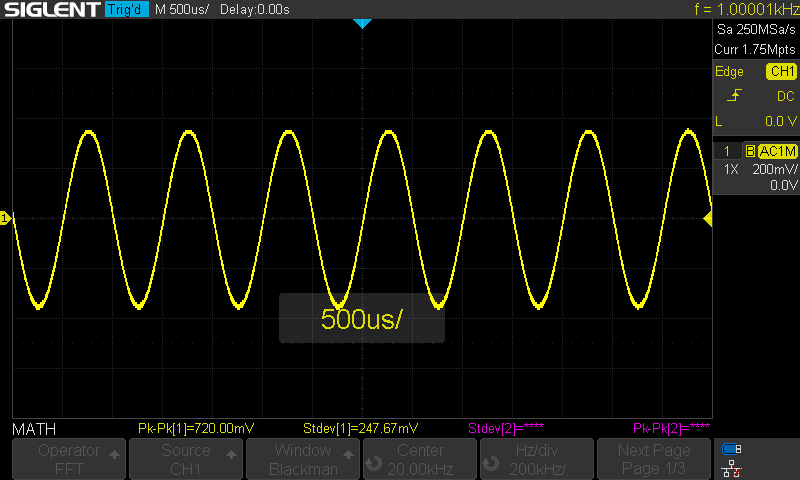Click the Delay:0.00s readout
The width and height of the screenshot is (800, 480).
coord(255,9)
